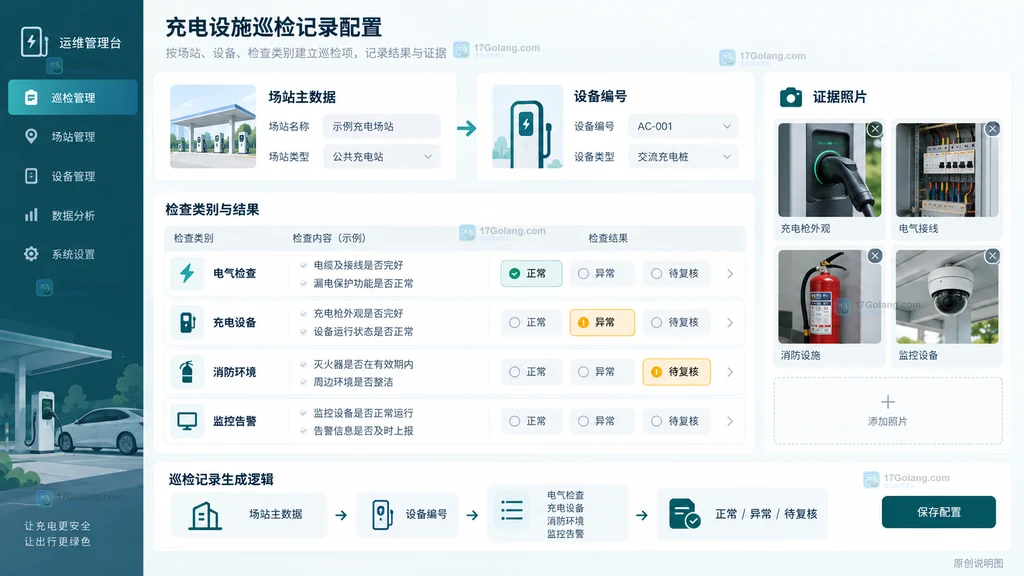This screenshot has height=576, width=1024.
Task: Open the 设备类型 交流充电桩 dropdown
Action: pos(683,157)
